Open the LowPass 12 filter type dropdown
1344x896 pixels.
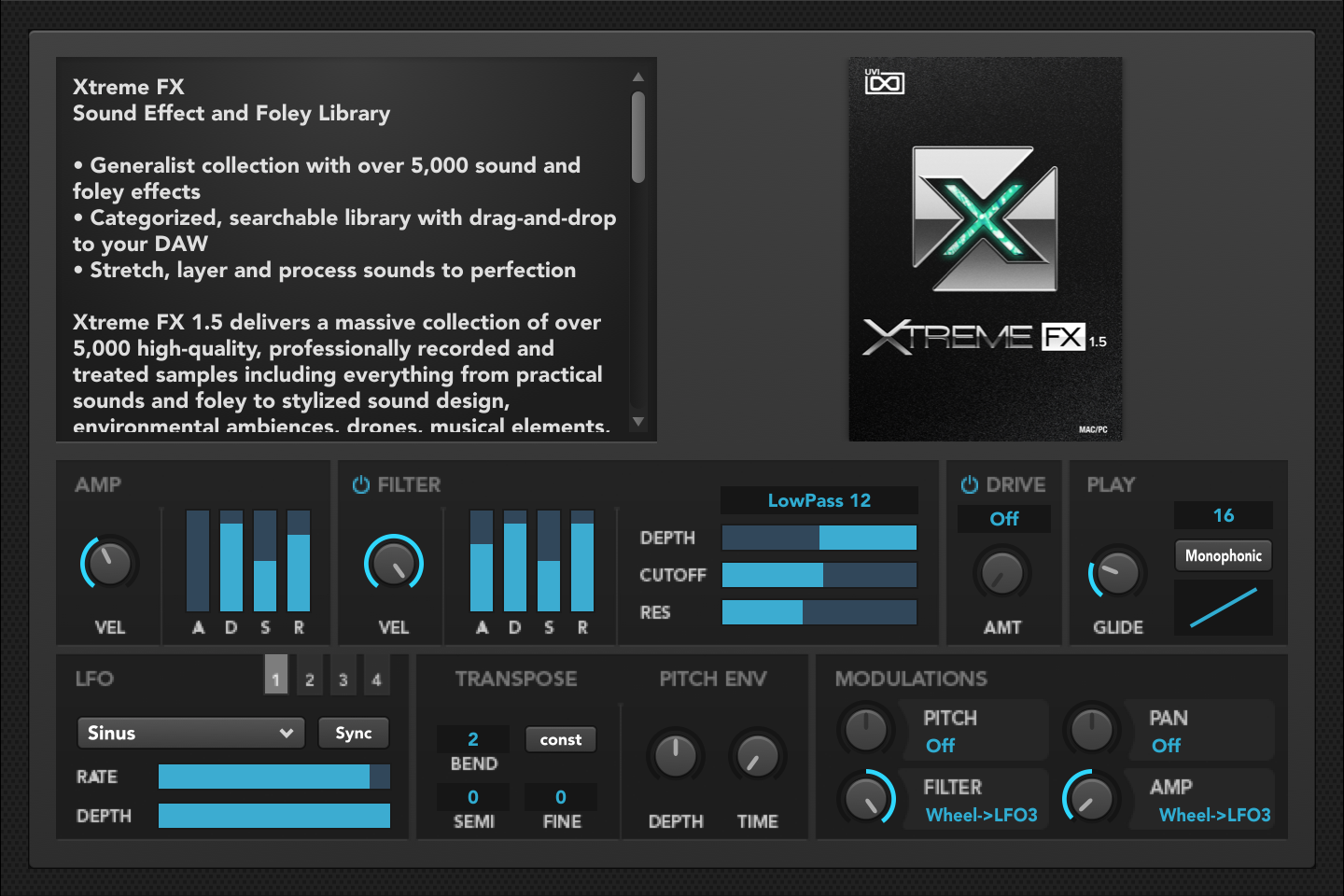pyautogui.click(x=819, y=500)
